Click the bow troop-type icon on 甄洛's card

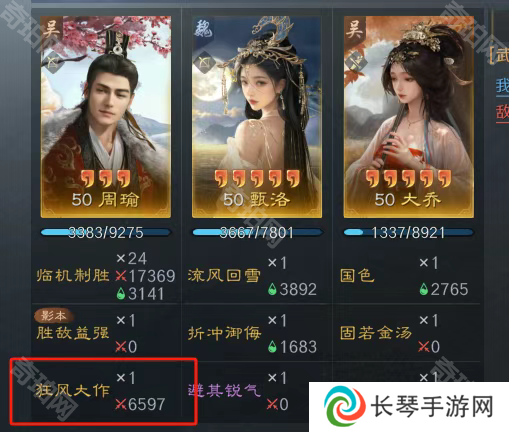click(204, 62)
